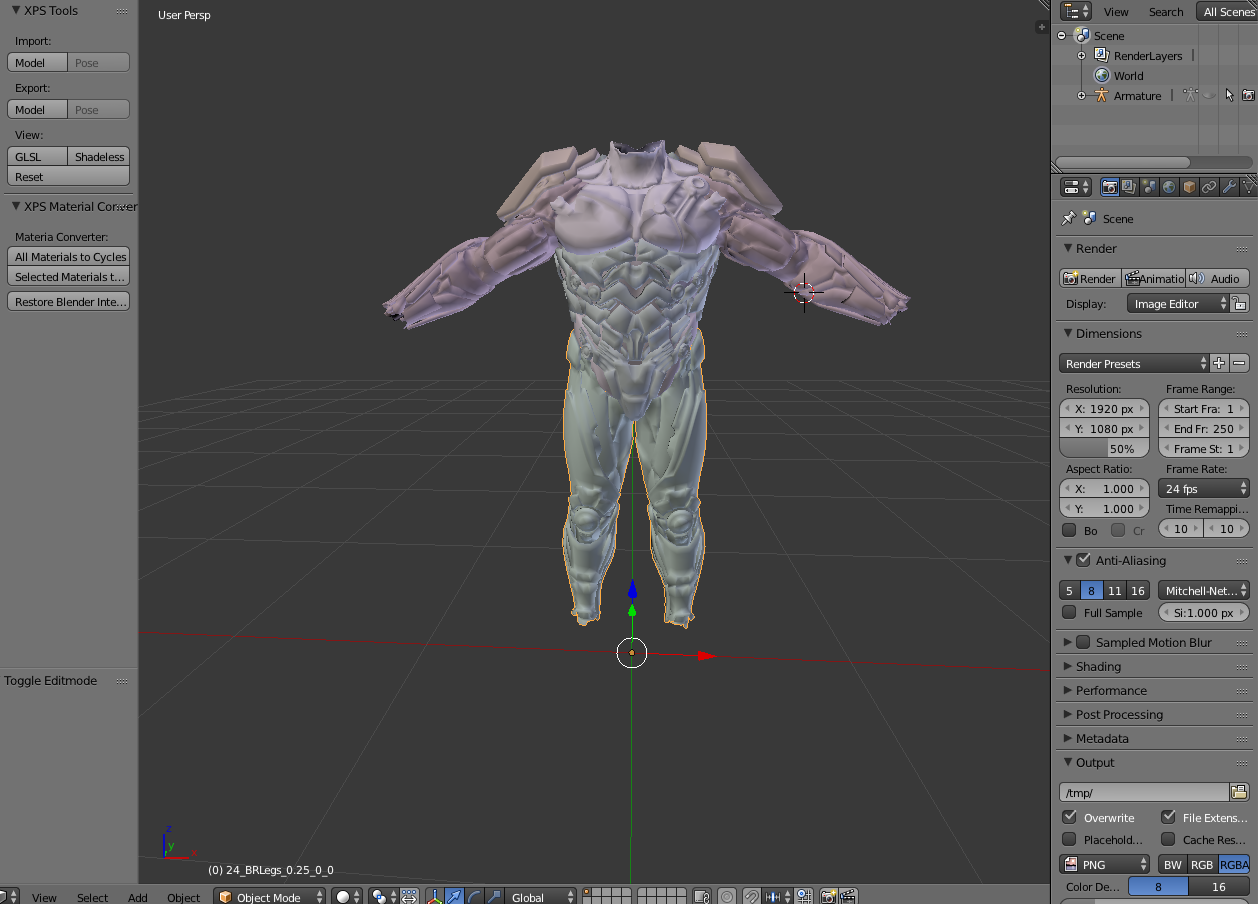Select the scale manipulator icon
The width and height of the screenshot is (1258, 904).
point(493,897)
